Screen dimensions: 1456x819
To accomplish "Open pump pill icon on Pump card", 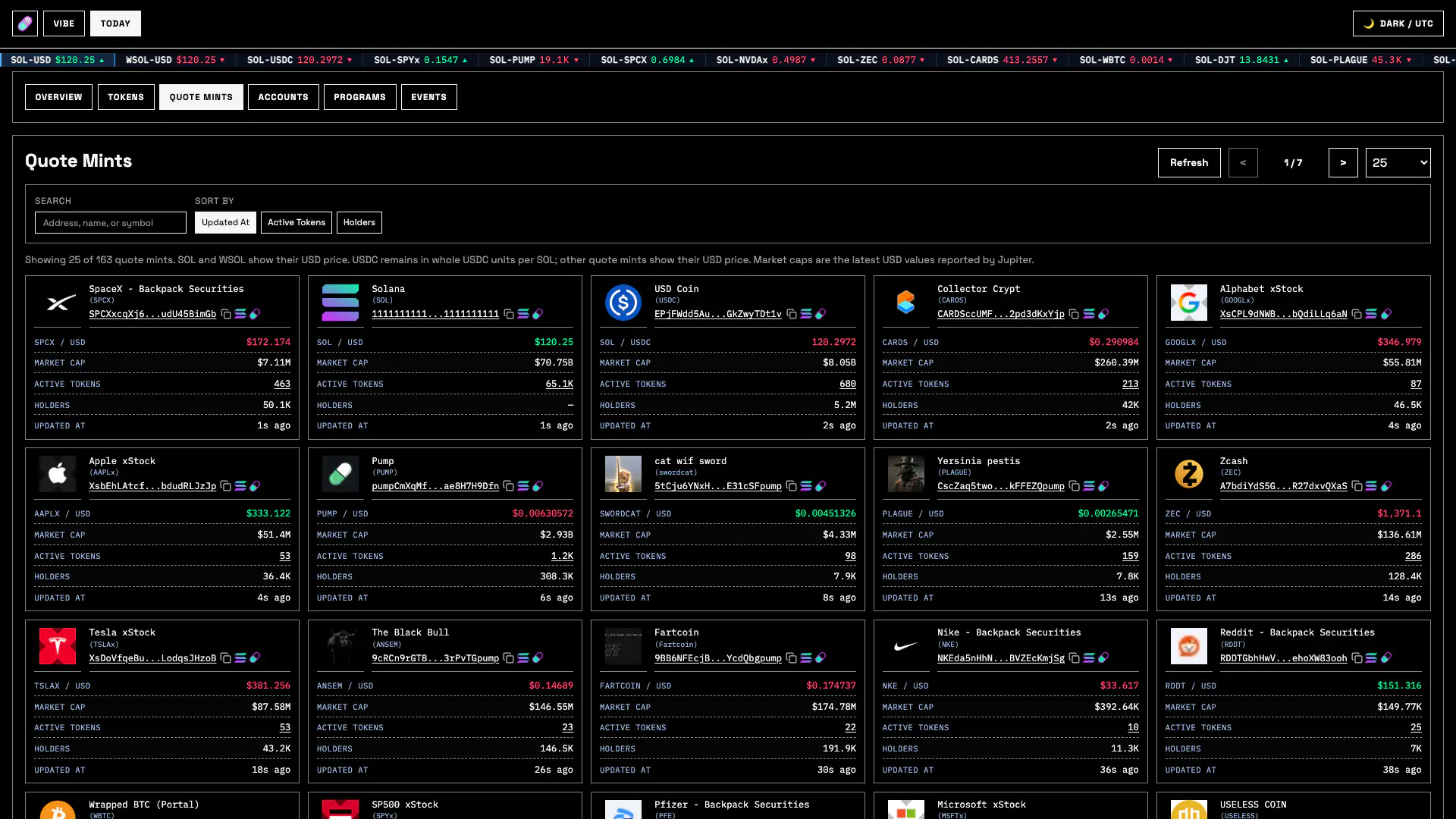I will point(538,486).
